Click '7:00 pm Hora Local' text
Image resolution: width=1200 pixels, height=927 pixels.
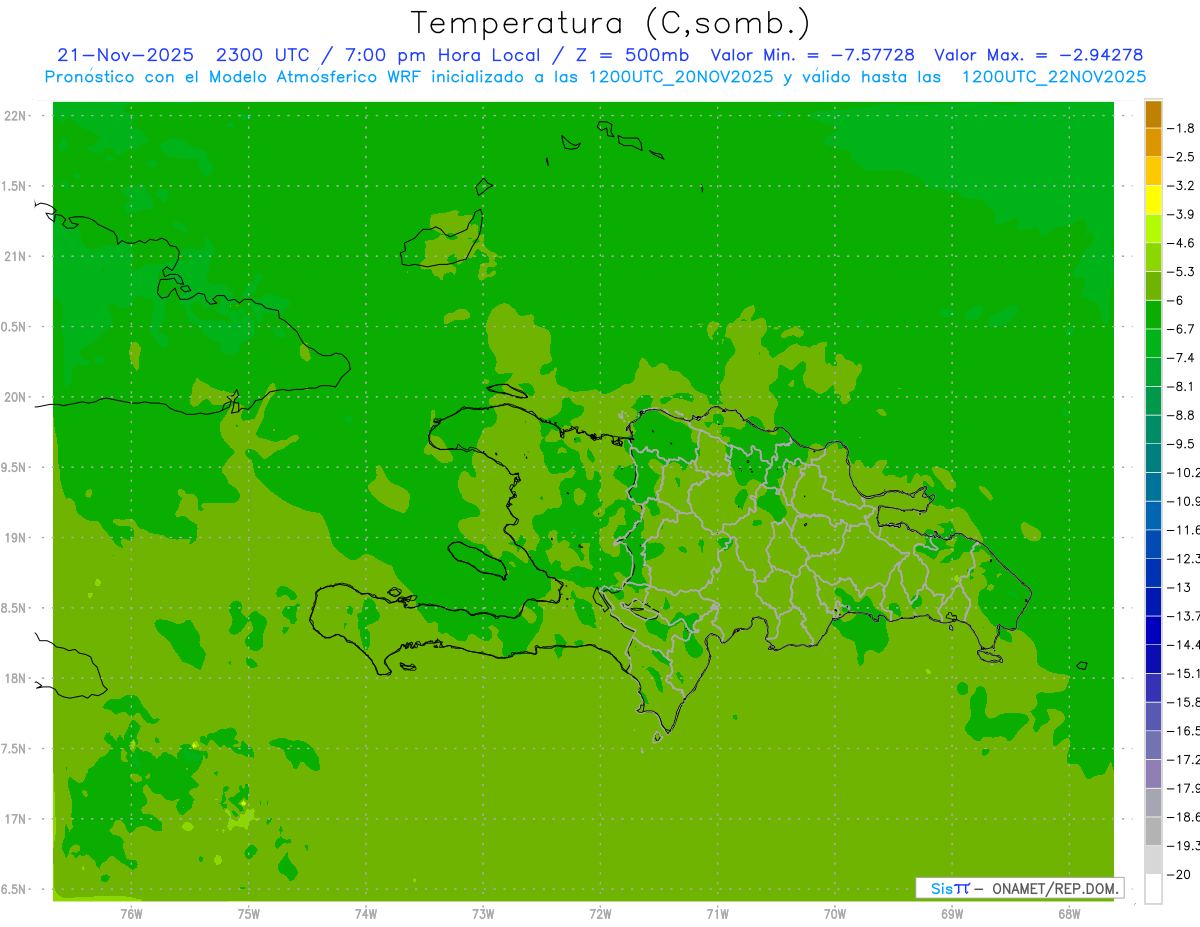click(x=441, y=55)
